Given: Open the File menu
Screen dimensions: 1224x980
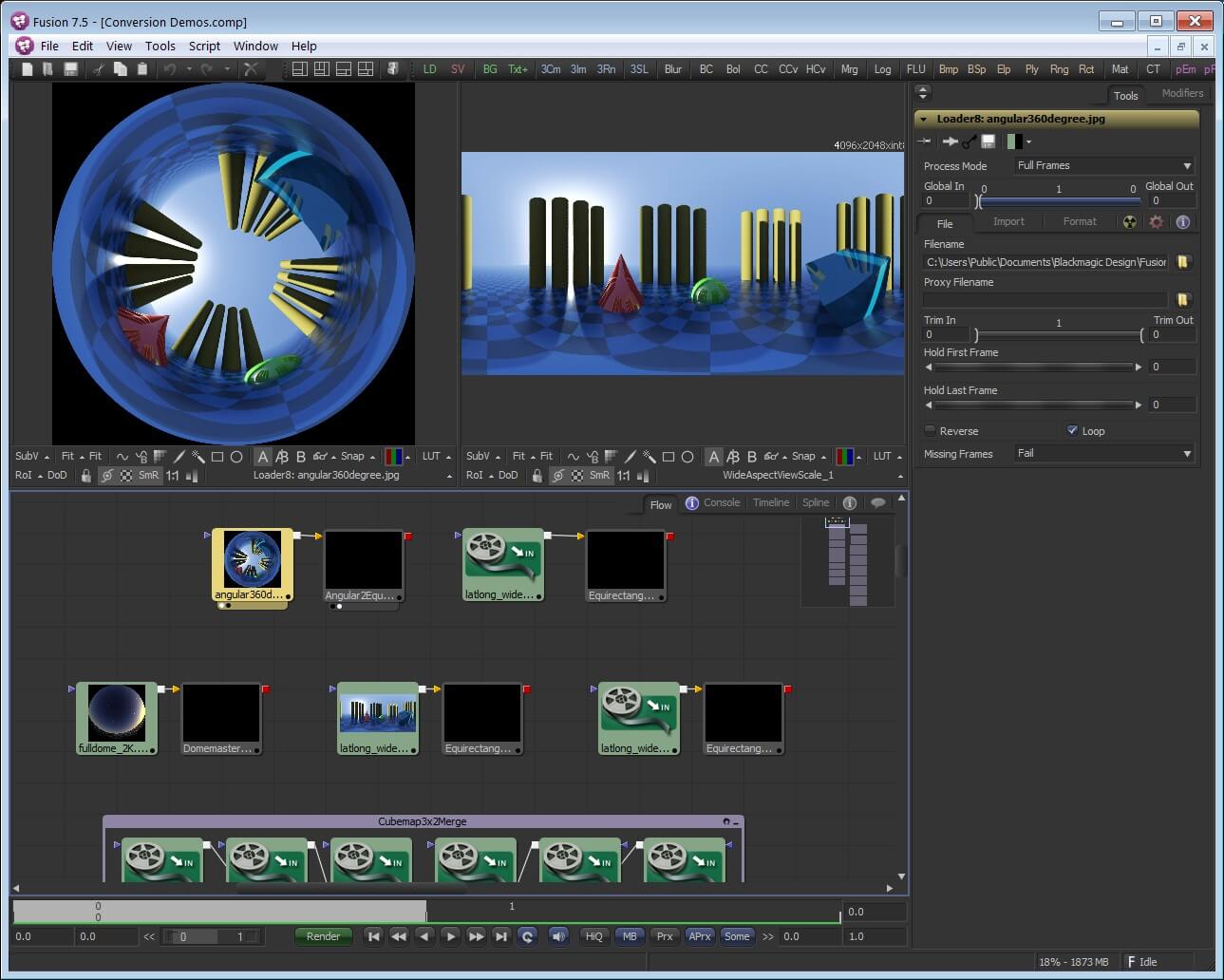Looking at the screenshot, I should (x=49, y=46).
